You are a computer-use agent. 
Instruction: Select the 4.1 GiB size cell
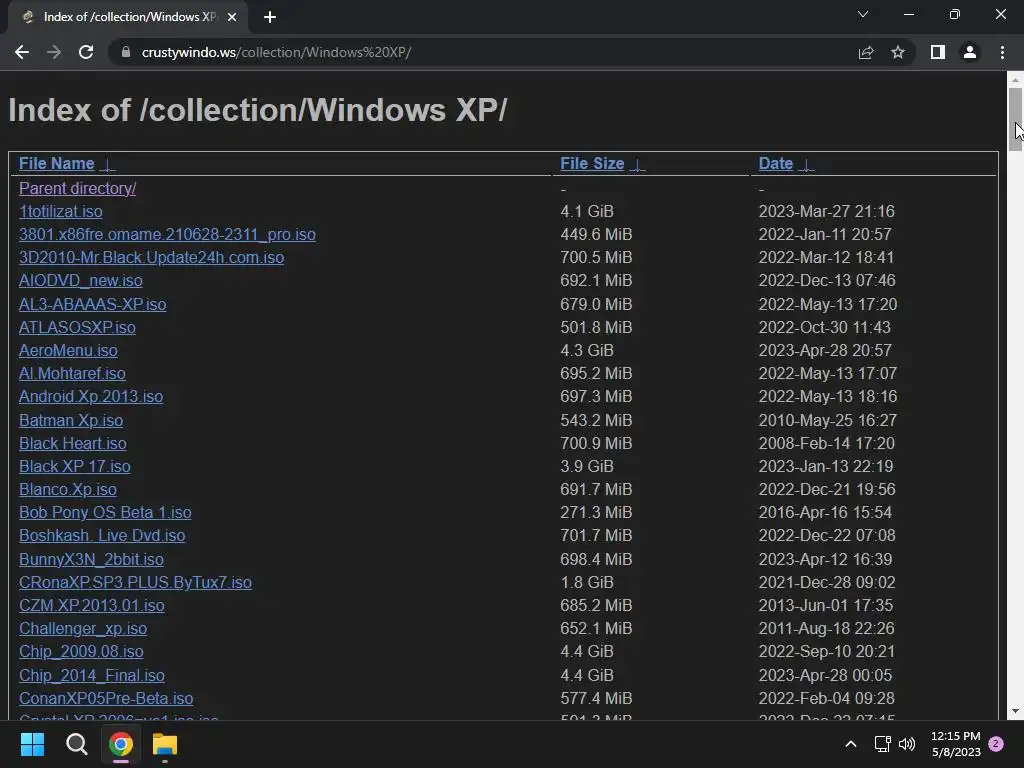587,211
